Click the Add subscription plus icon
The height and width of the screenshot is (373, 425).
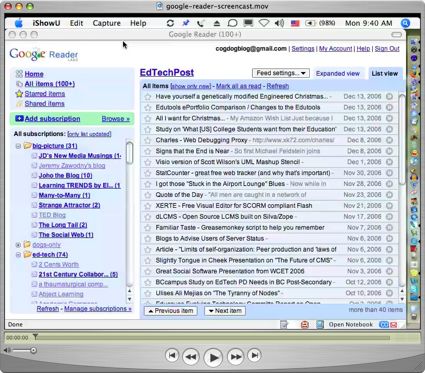click(19, 118)
